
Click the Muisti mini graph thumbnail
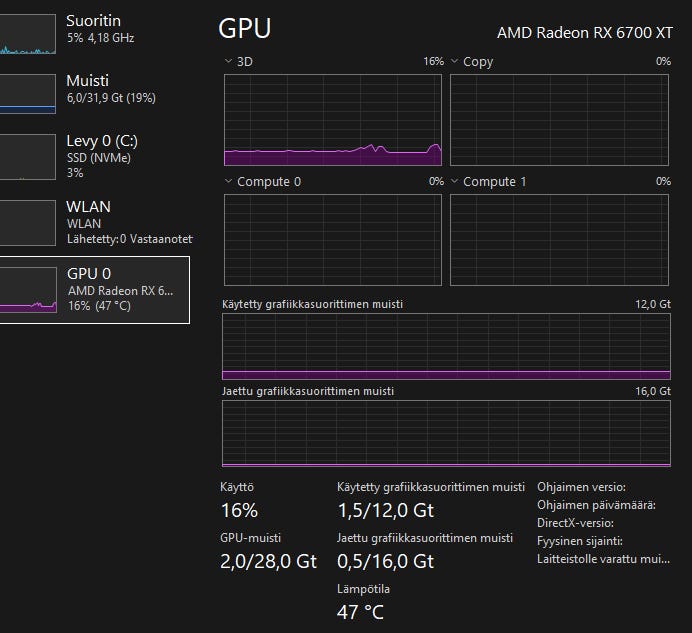(x=28, y=93)
